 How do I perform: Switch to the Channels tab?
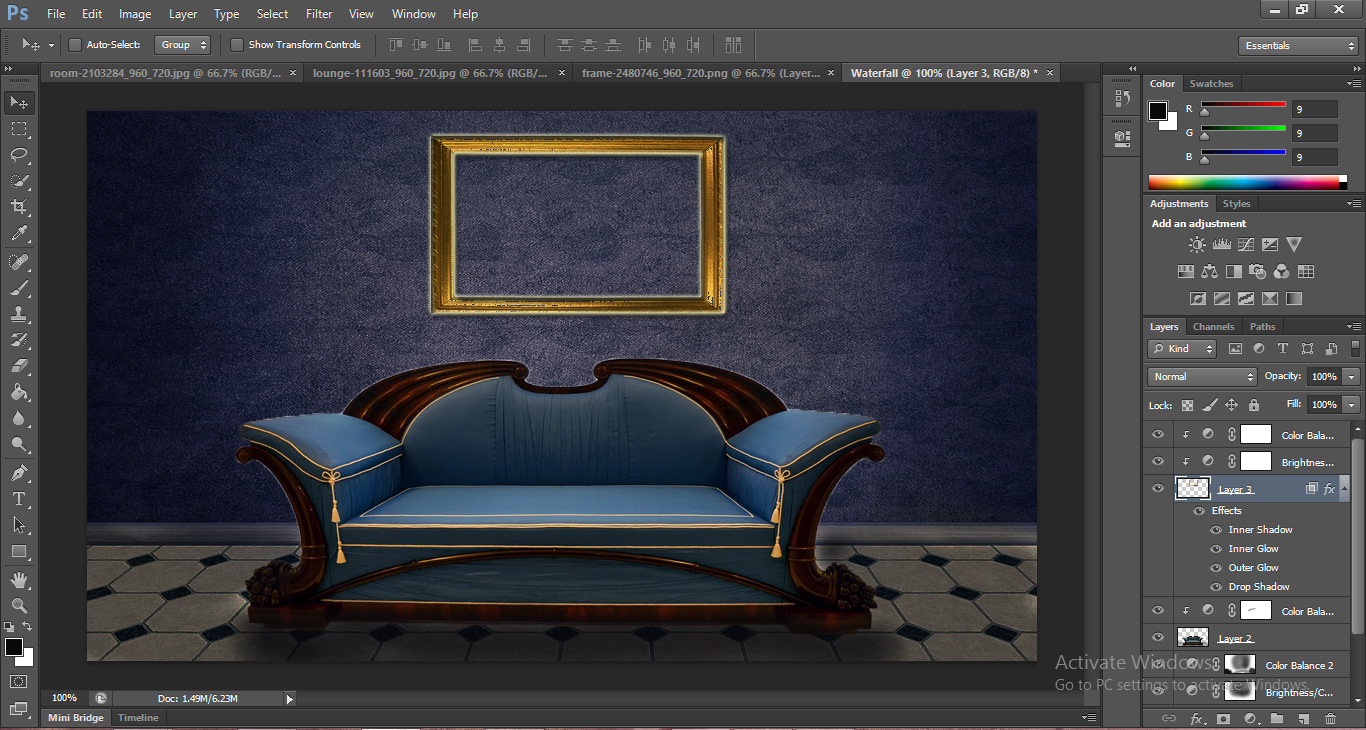(x=1213, y=327)
